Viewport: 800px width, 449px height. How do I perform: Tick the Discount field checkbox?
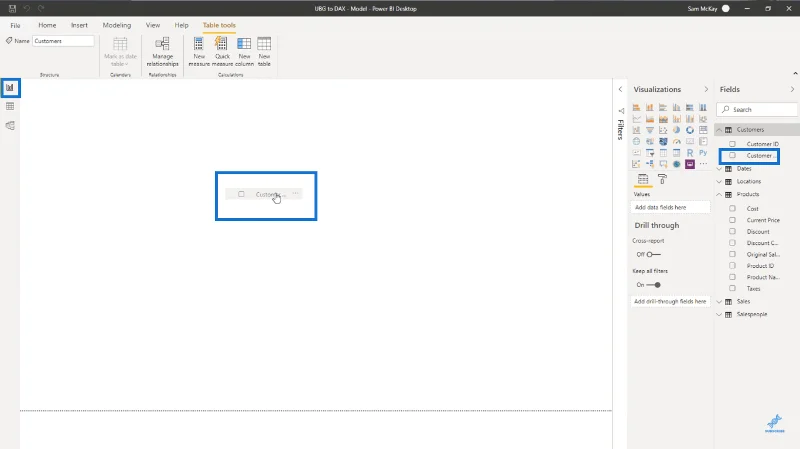(732, 231)
